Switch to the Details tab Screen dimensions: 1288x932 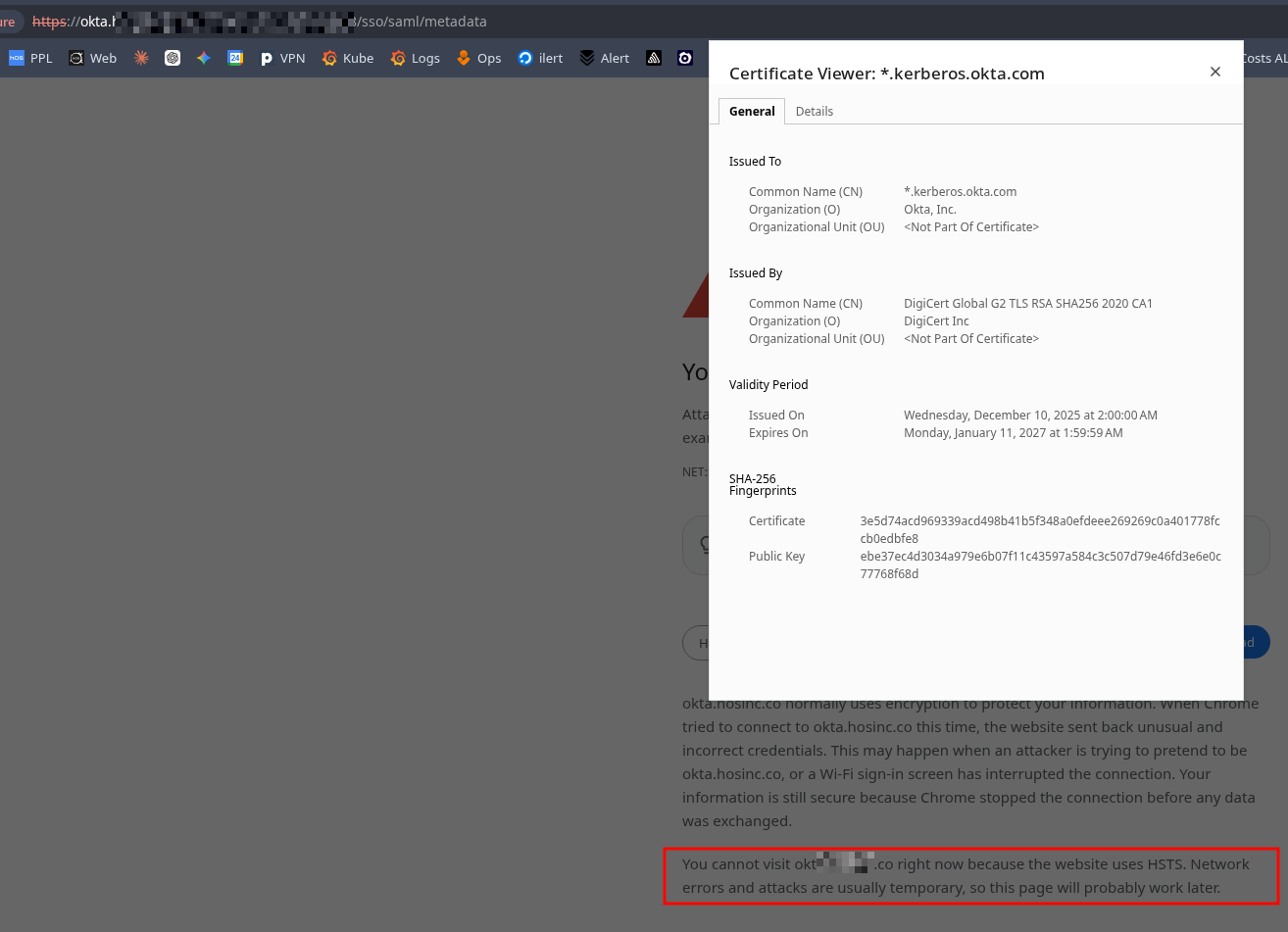tap(814, 112)
